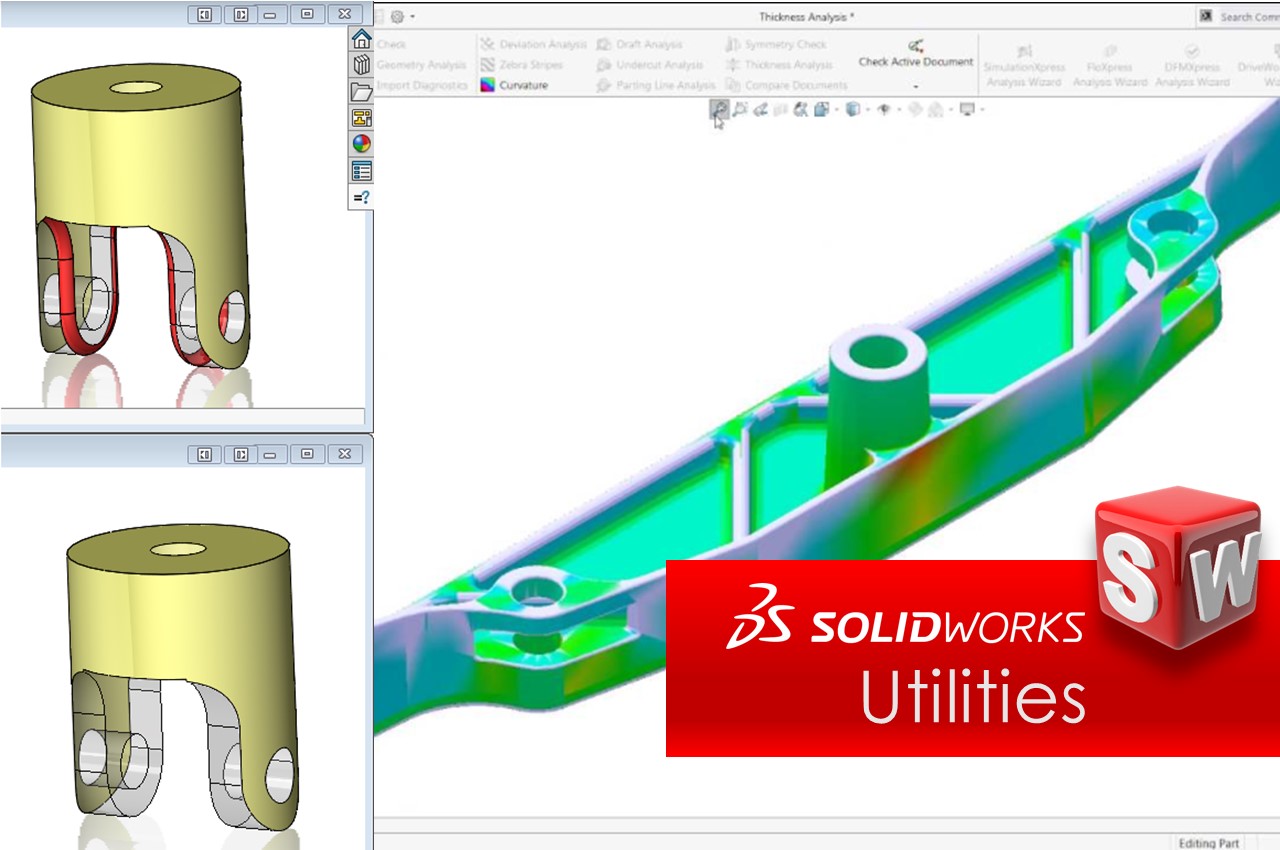Start FloXpress Analysis Wizard
This screenshot has height=850, width=1280.
(x=1110, y=66)
